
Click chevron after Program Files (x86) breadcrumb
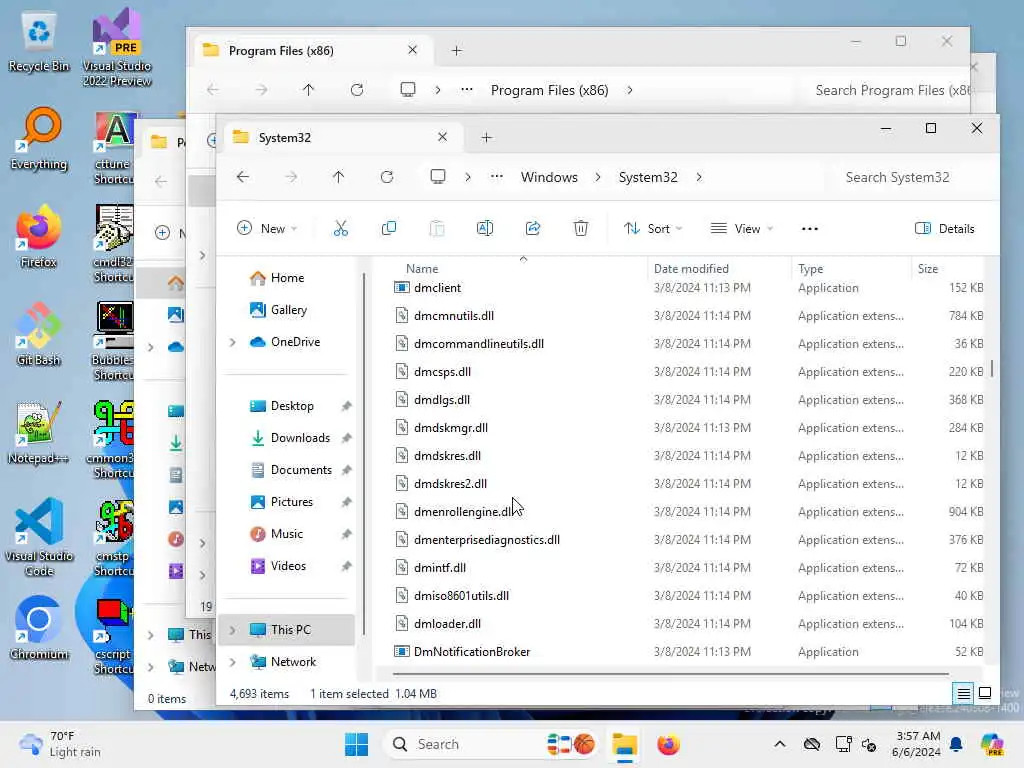coord(630,90)
